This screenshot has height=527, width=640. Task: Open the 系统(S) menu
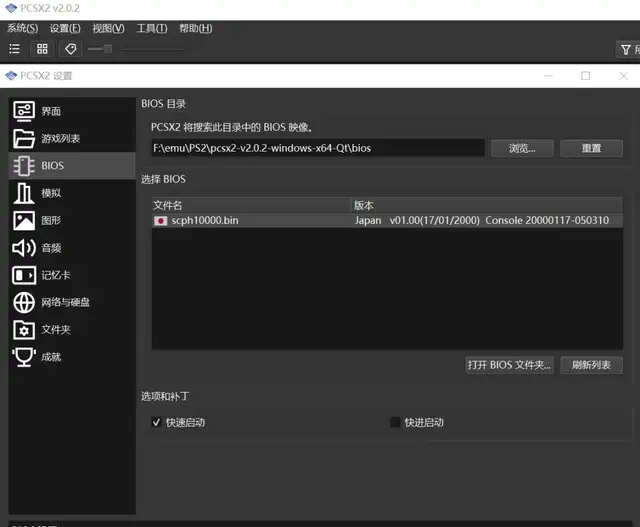tap(23, 28)
